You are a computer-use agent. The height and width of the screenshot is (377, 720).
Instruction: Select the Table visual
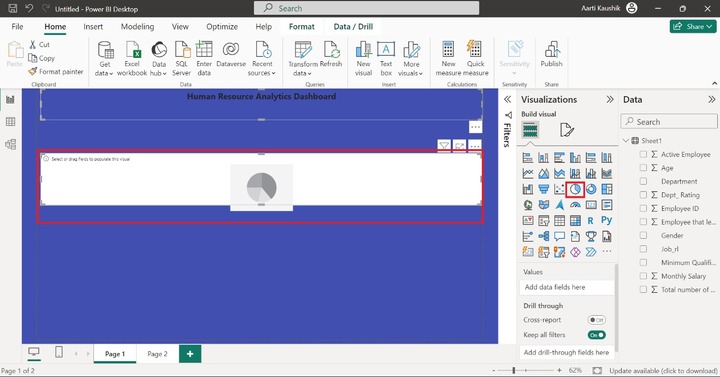point(559,221)
